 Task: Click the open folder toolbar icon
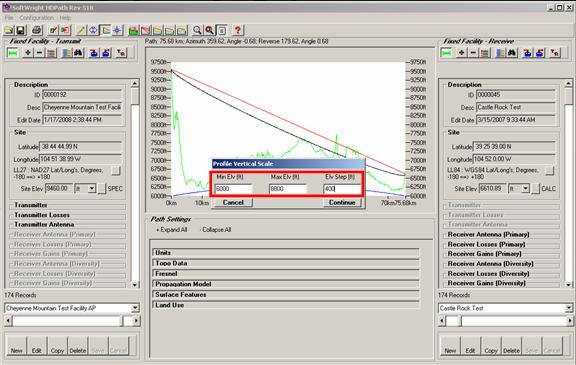tap(9, 30)
